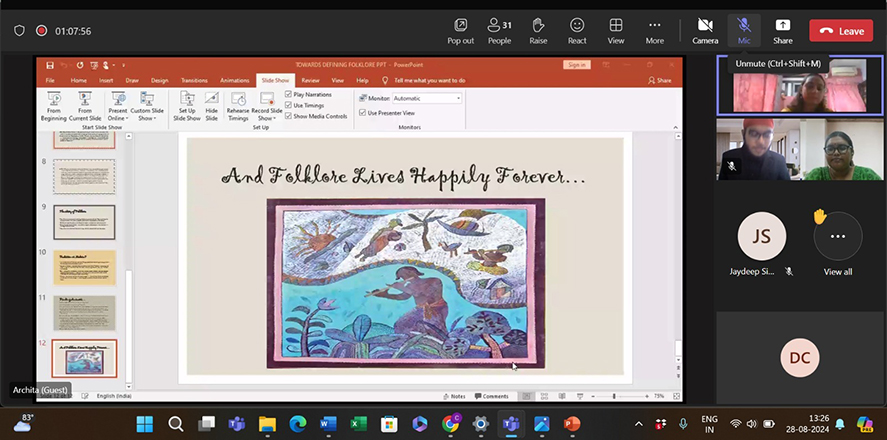Click the zoom in plus button
The width and height of the screenshot is (887, 440).
tap(647, 396)
